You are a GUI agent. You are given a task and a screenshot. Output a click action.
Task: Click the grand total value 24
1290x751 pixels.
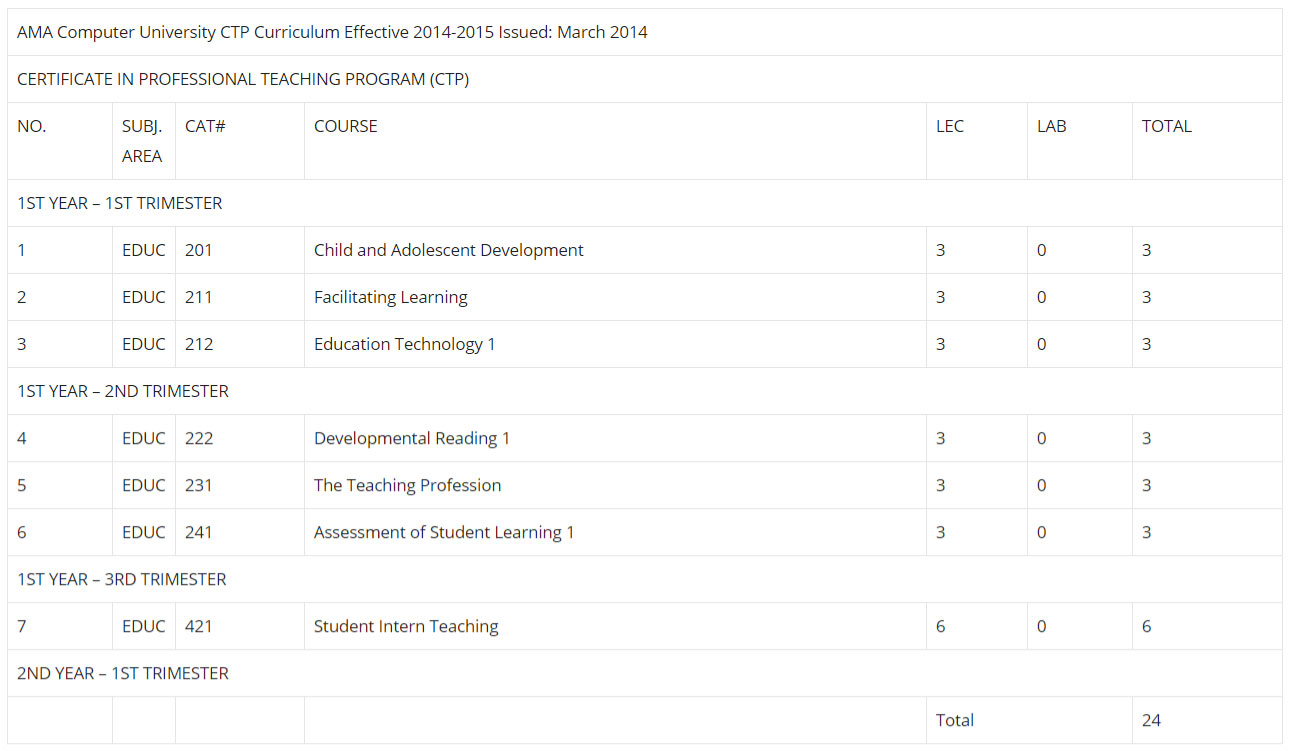tap(1152, 720)
